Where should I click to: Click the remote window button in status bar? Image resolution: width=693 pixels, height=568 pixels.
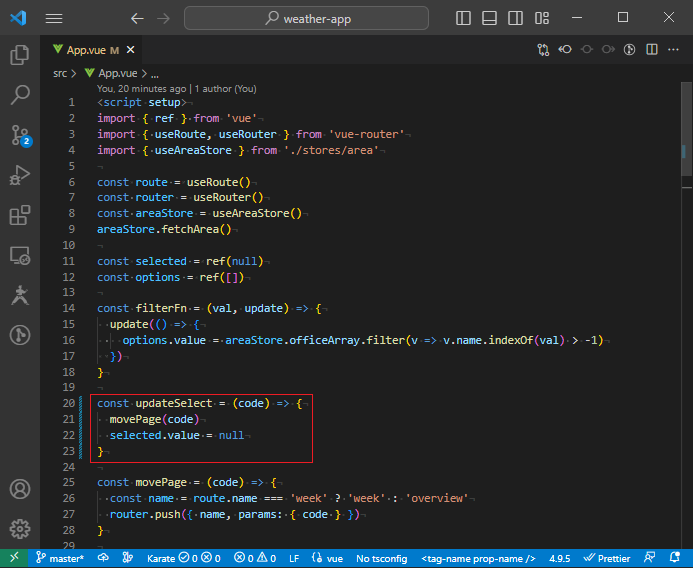click(15, 558)
